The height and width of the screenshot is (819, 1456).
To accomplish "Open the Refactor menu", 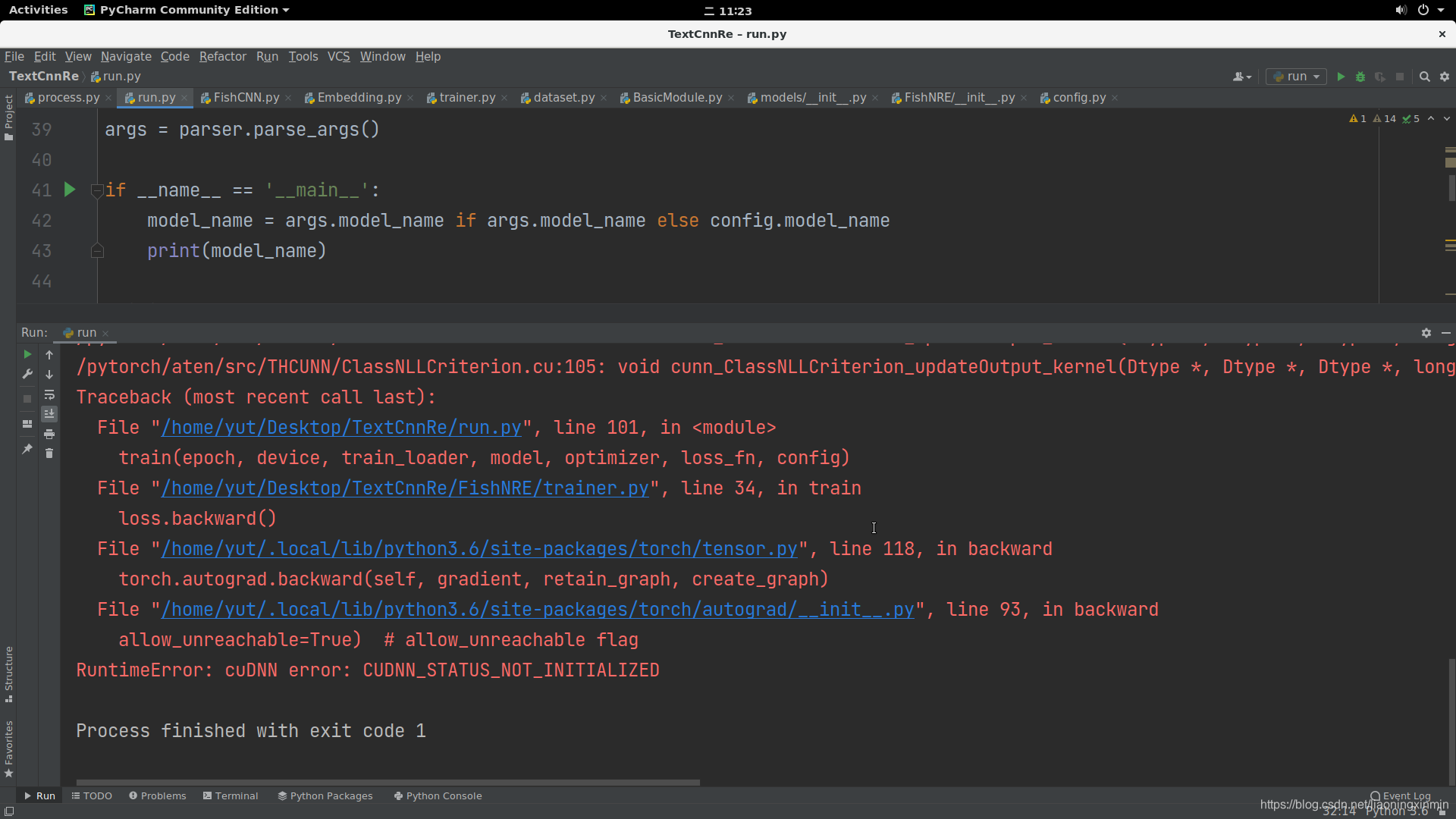I will click(x=222, y=56).
